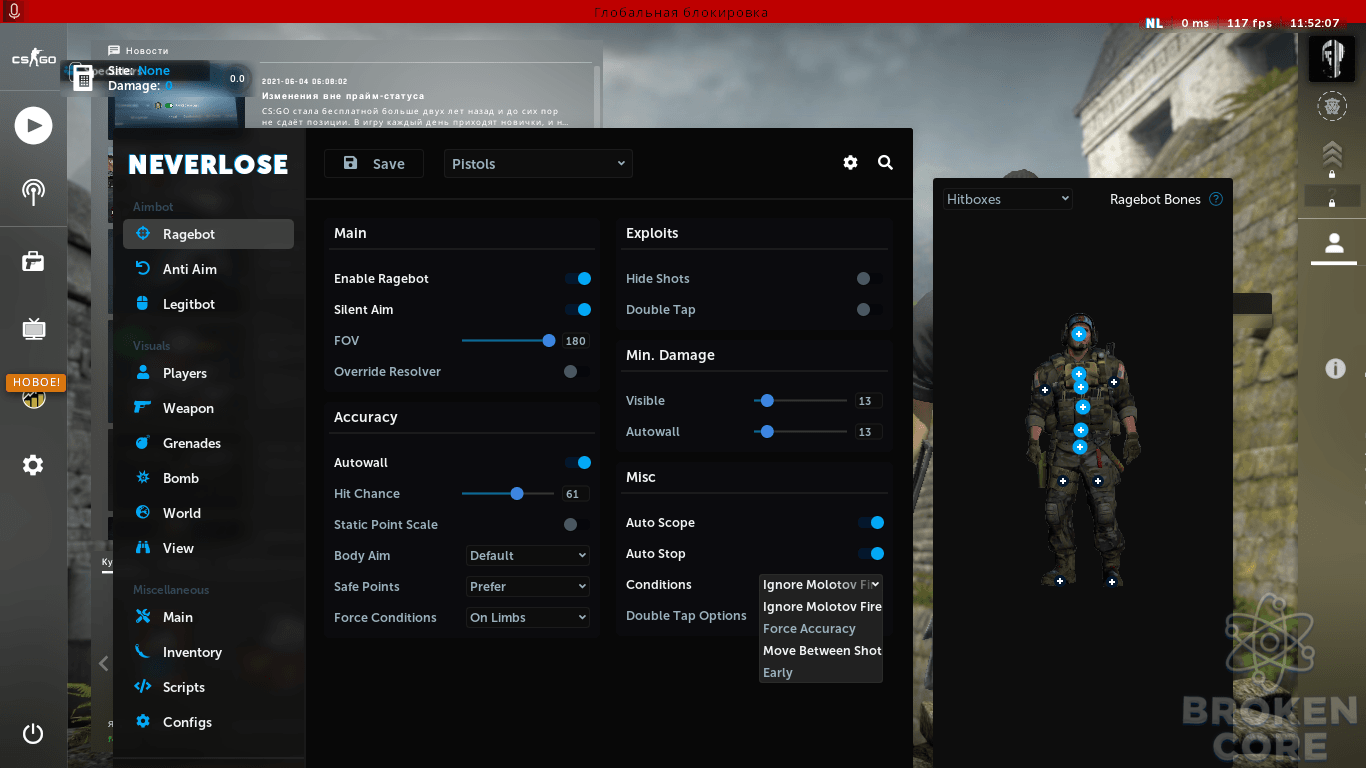Adjust the Hit Chance slider
Image resolution: width=1366 pixels, height=768 pixels.
508,494
